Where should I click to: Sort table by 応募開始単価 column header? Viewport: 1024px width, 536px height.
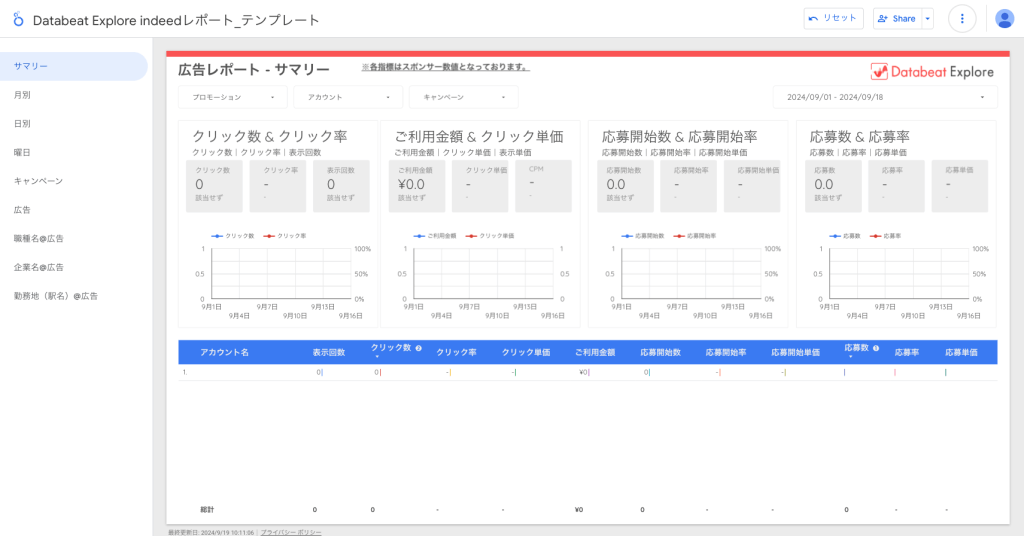click(x=795, y=353)
